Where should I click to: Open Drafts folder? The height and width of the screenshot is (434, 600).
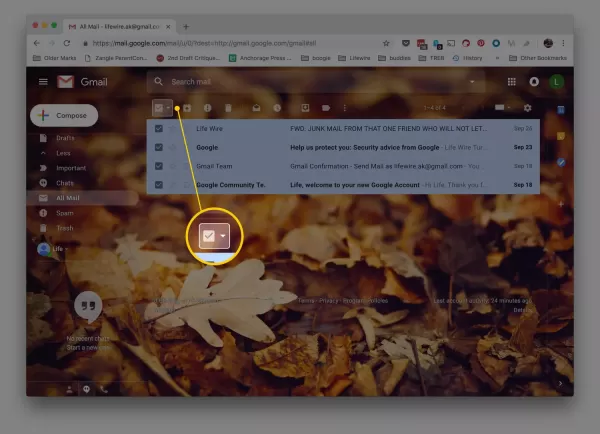65,138
